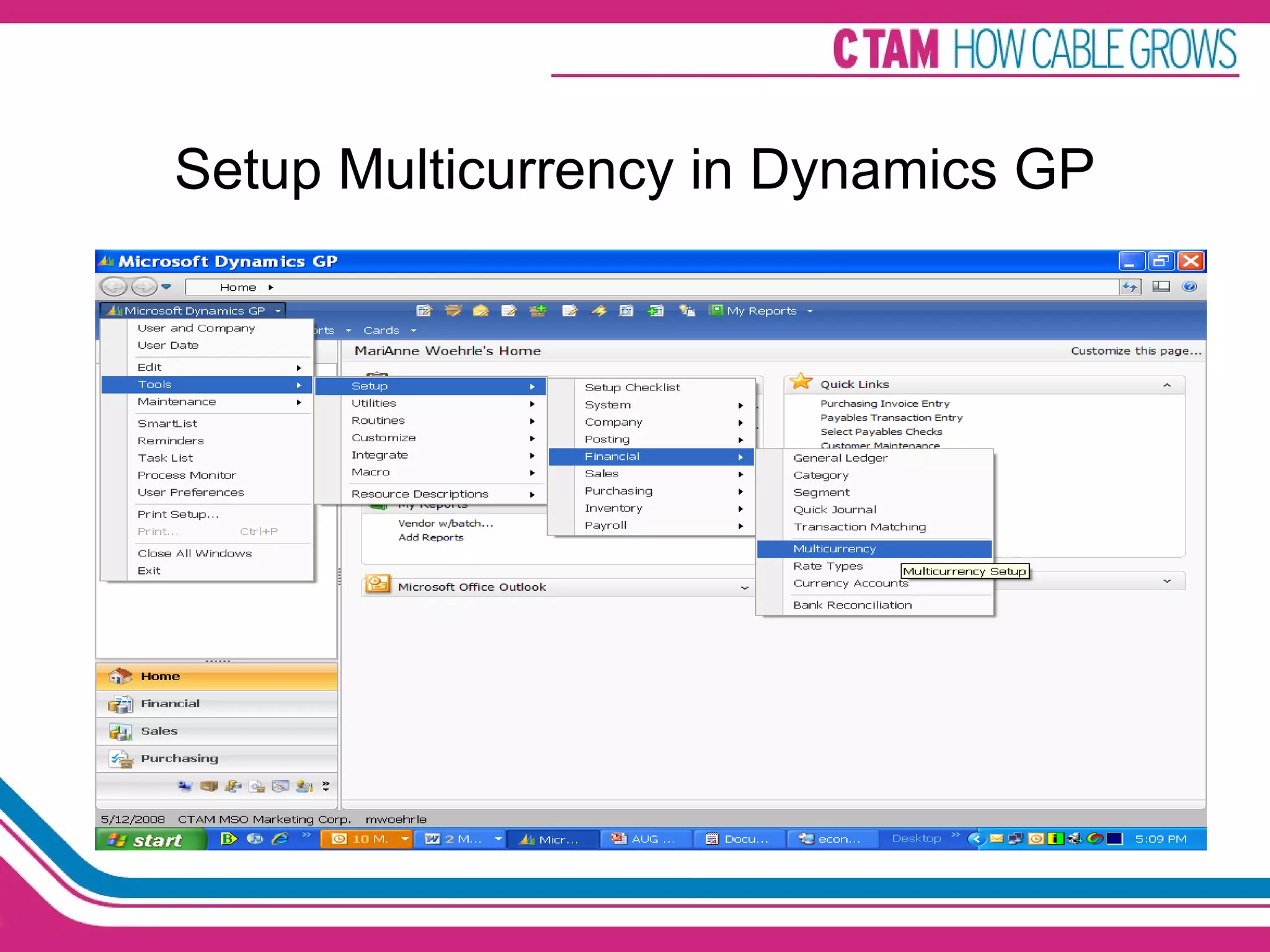
Task: Click the computer icon in navigation pane footer
Action: (x=185, y=786)
